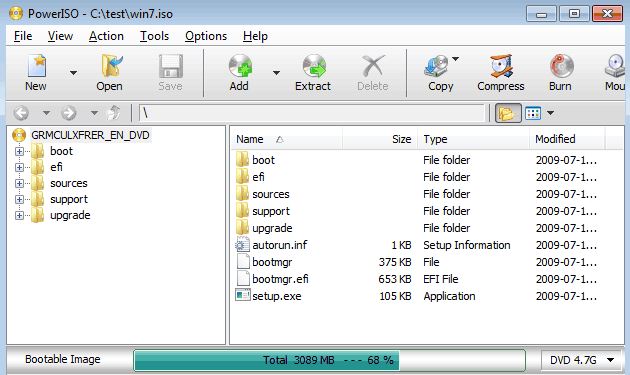
Task: Select the upgrade folder in file list
Action: point(272,228)
